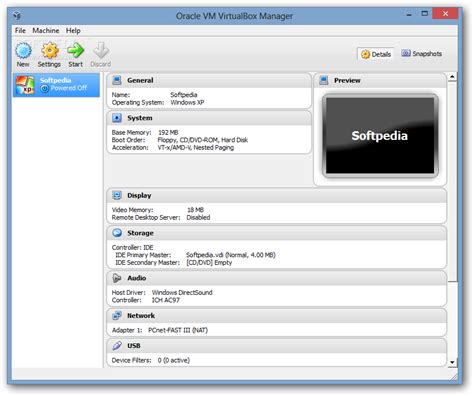Click the Powered Off state icon
This screenshot has height=396, width=474.
tap(44, 89)
